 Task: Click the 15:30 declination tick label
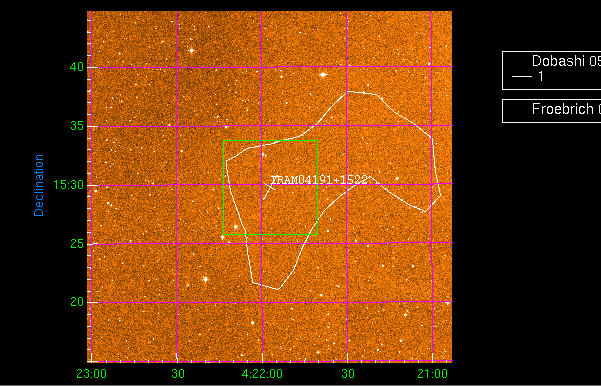(x=69, y=185)
